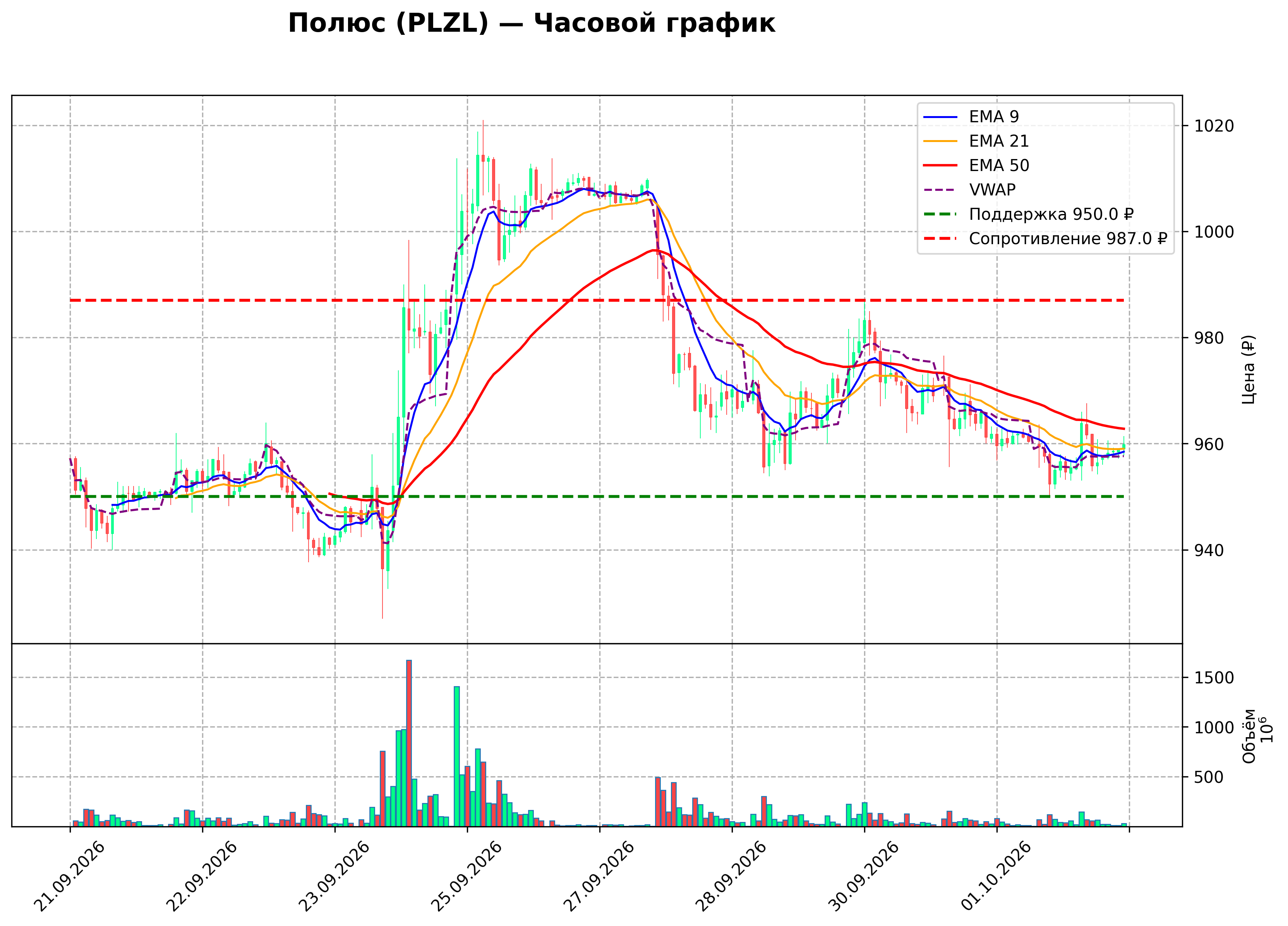Click the 1000 price axis label

click(x=1214, y=232)
